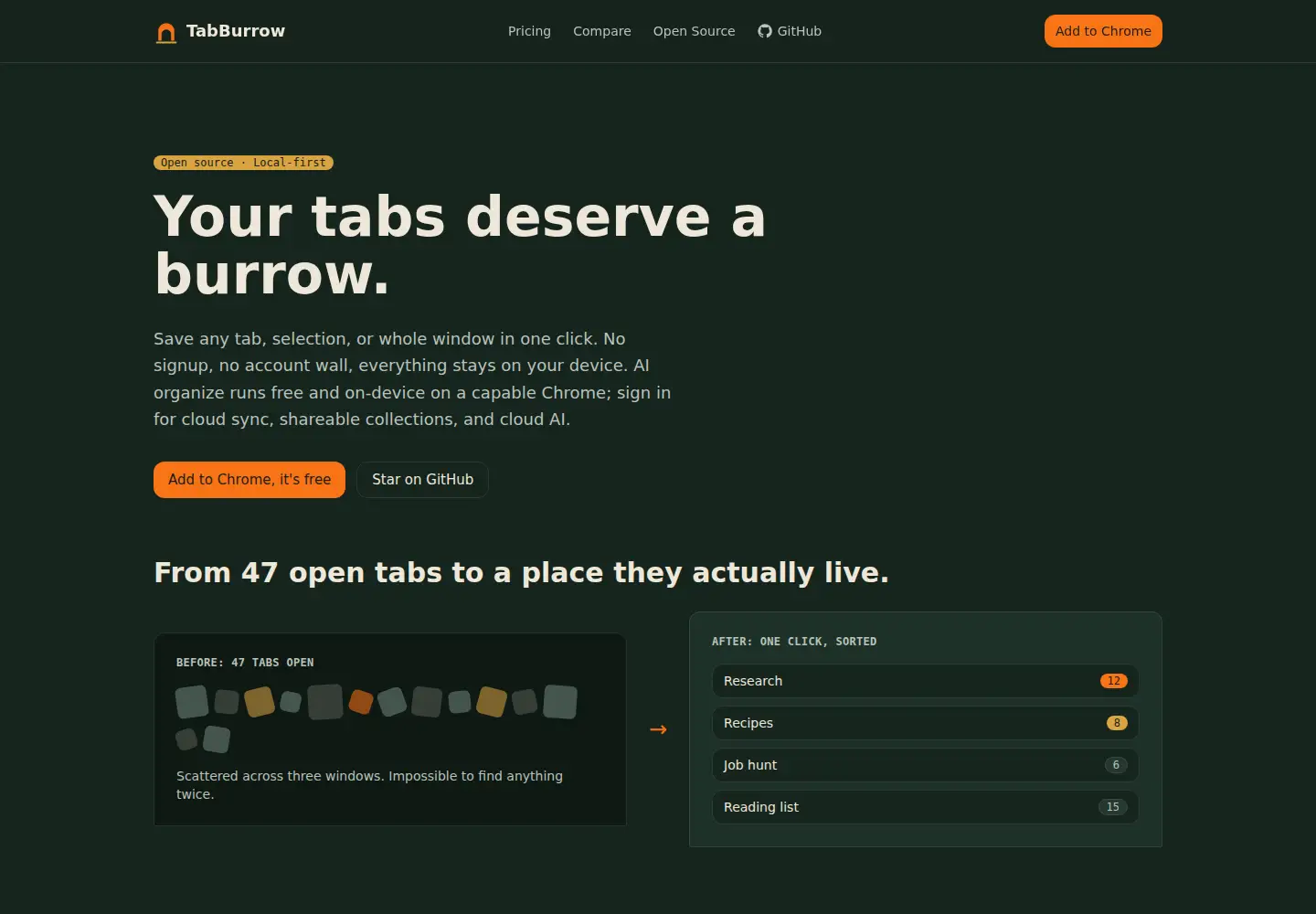Visit the GitHub nav link text
This screenshot has width=1316, height=914.
(800, 31)
